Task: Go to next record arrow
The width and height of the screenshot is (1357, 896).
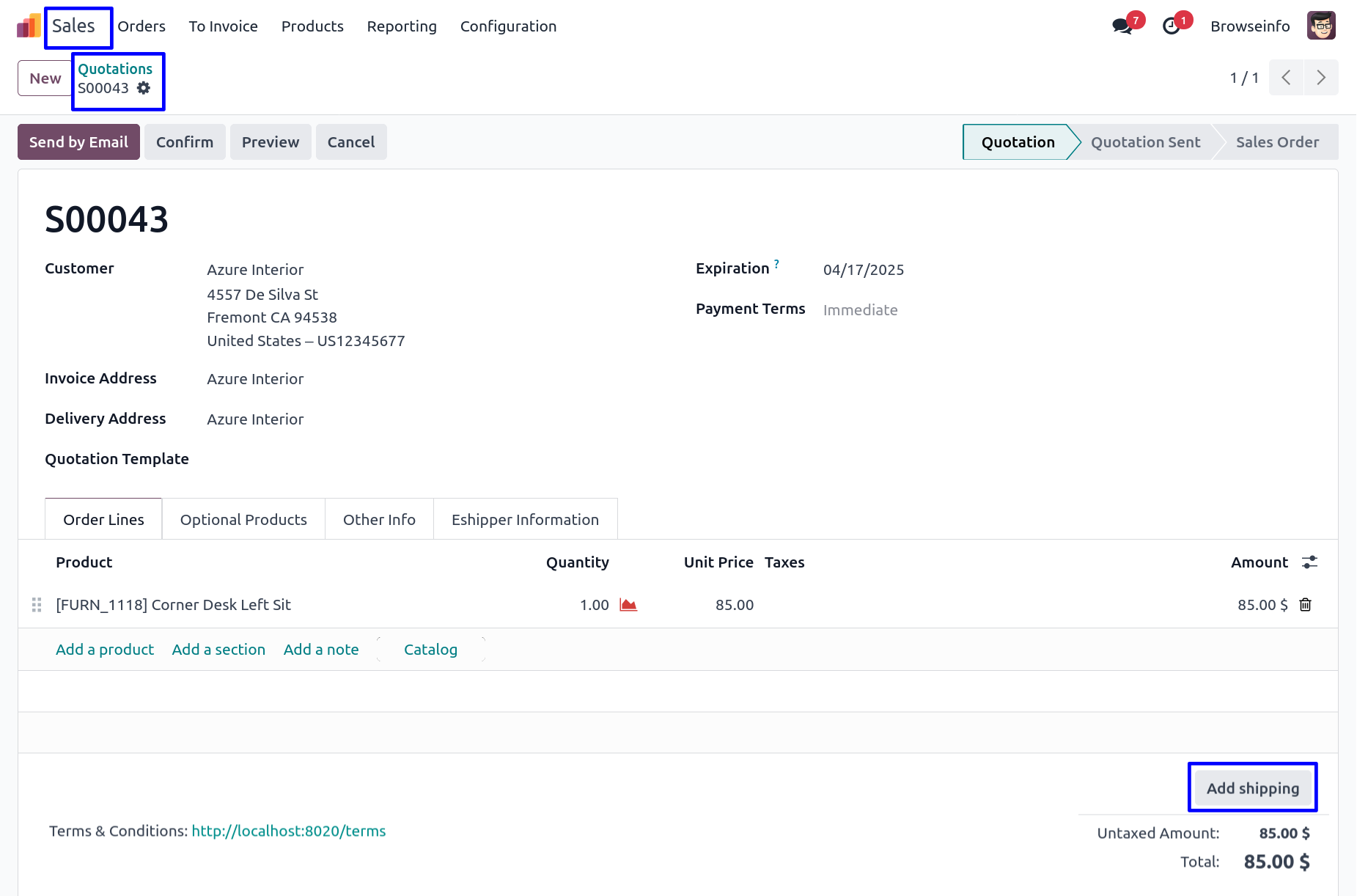Action: [x=1321, y=78]
